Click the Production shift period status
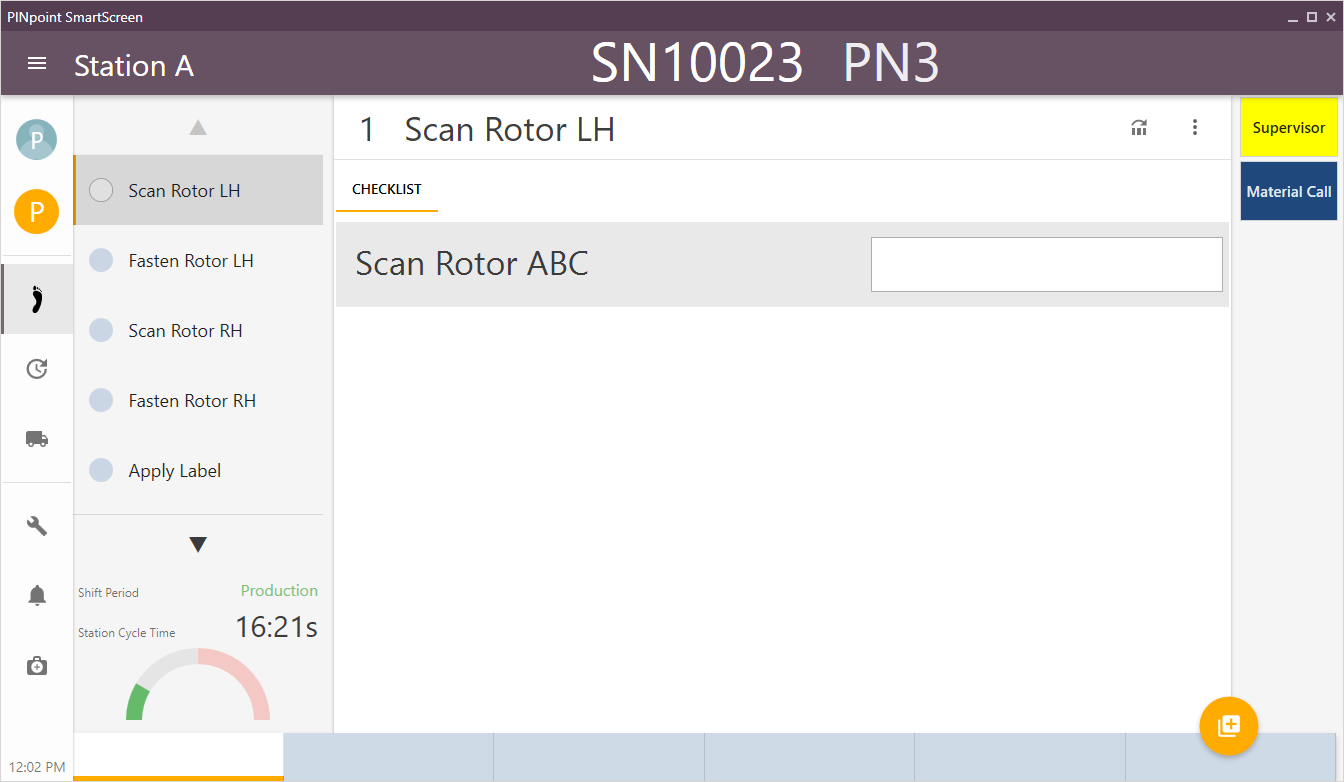 (279, 590)
